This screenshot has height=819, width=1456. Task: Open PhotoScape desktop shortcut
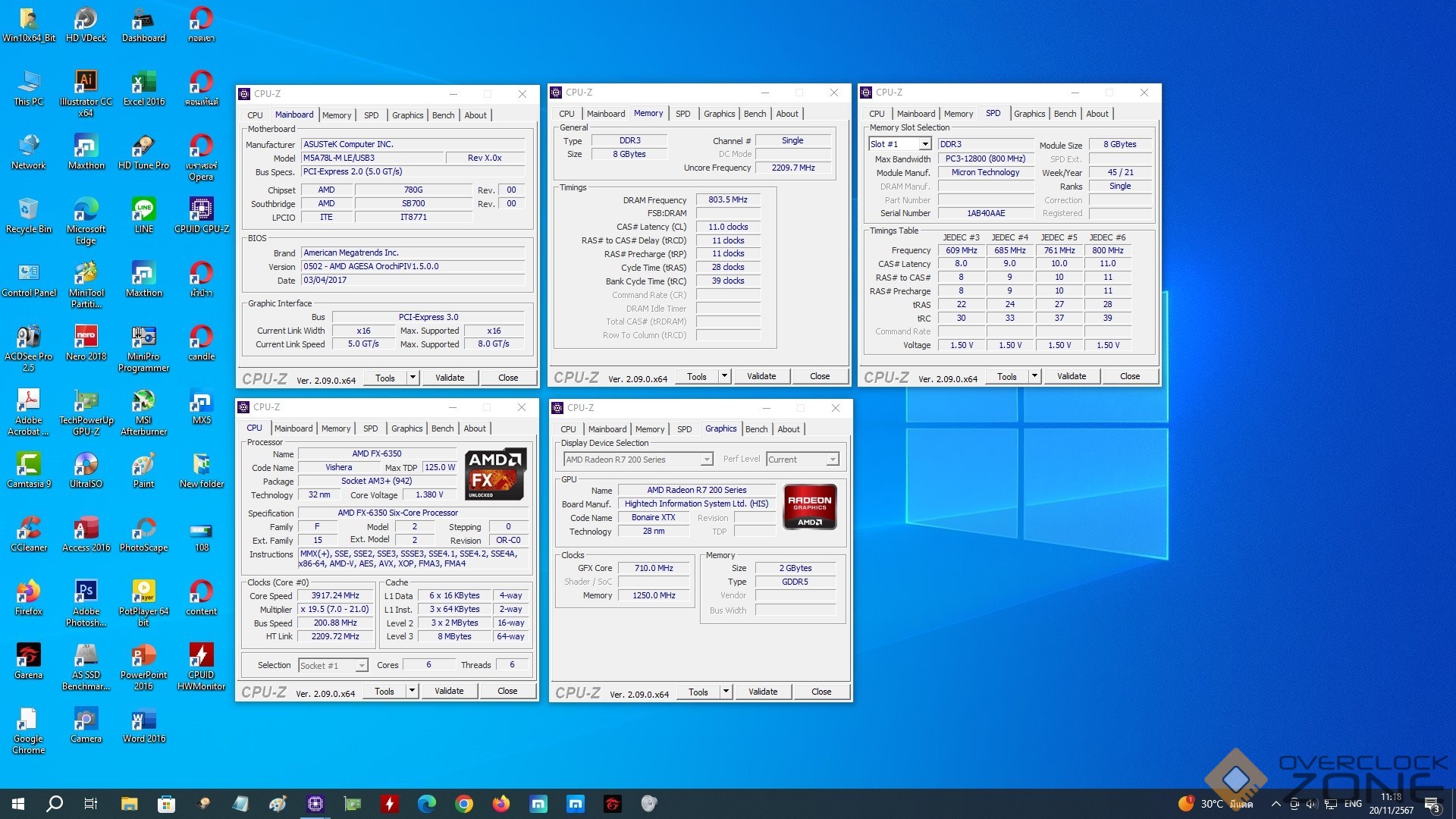coord(143,534)
